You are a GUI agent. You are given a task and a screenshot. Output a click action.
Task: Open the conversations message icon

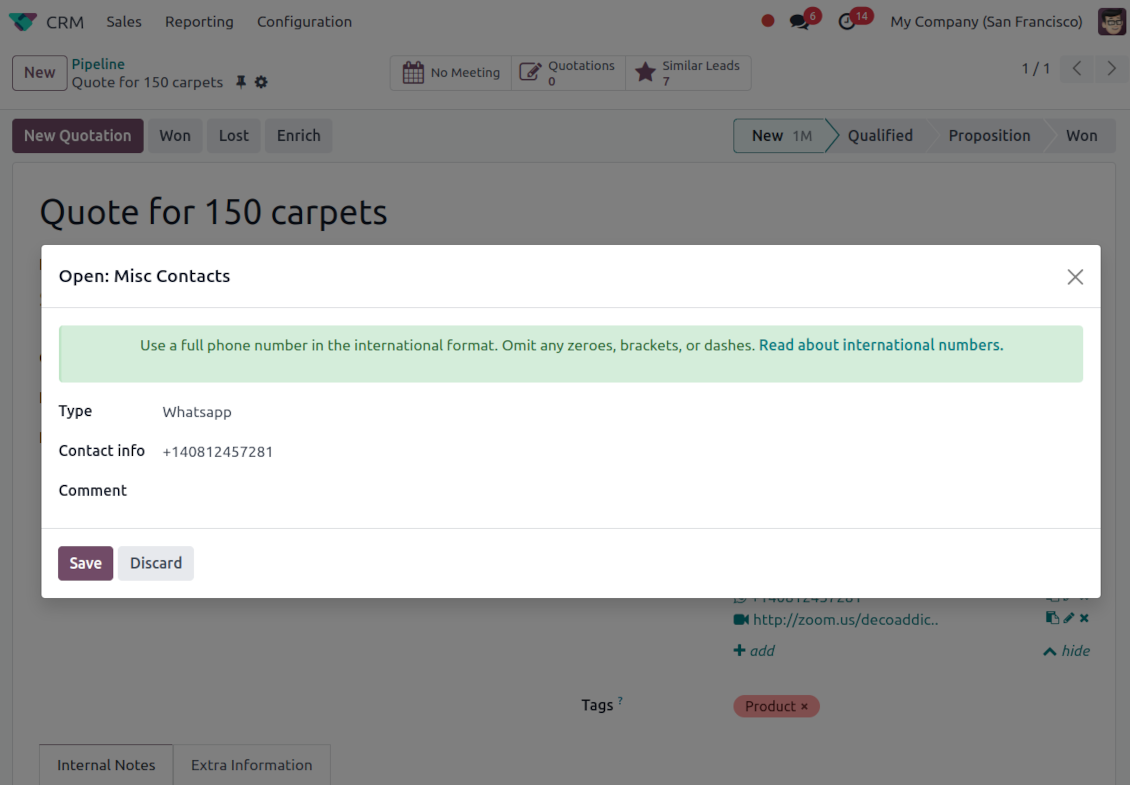pos(798,22)
